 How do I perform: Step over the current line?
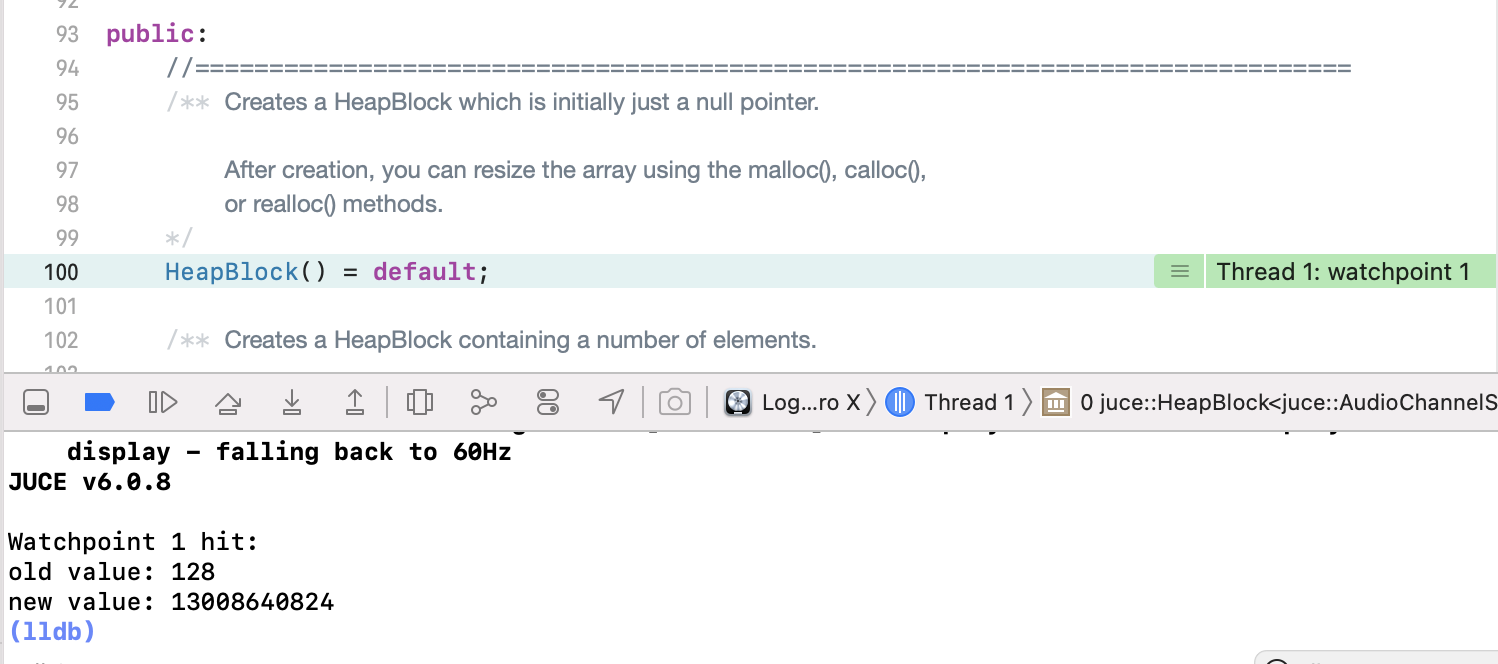tap(228, 403)
